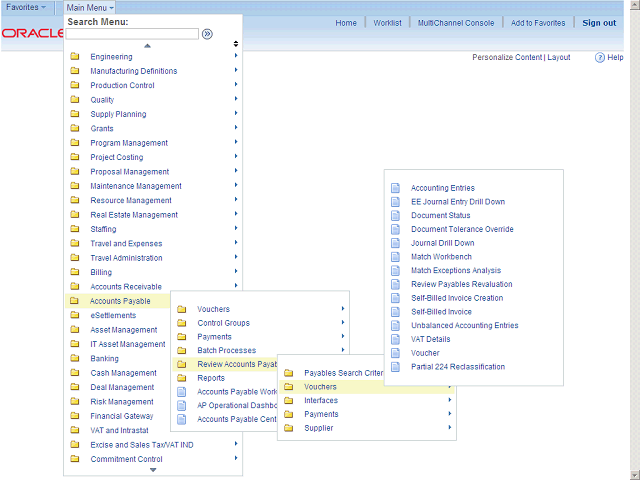Viewport: 640px width, 480px height.
Task: Click the Help question mark icon
Action: (x=600, y=58)
